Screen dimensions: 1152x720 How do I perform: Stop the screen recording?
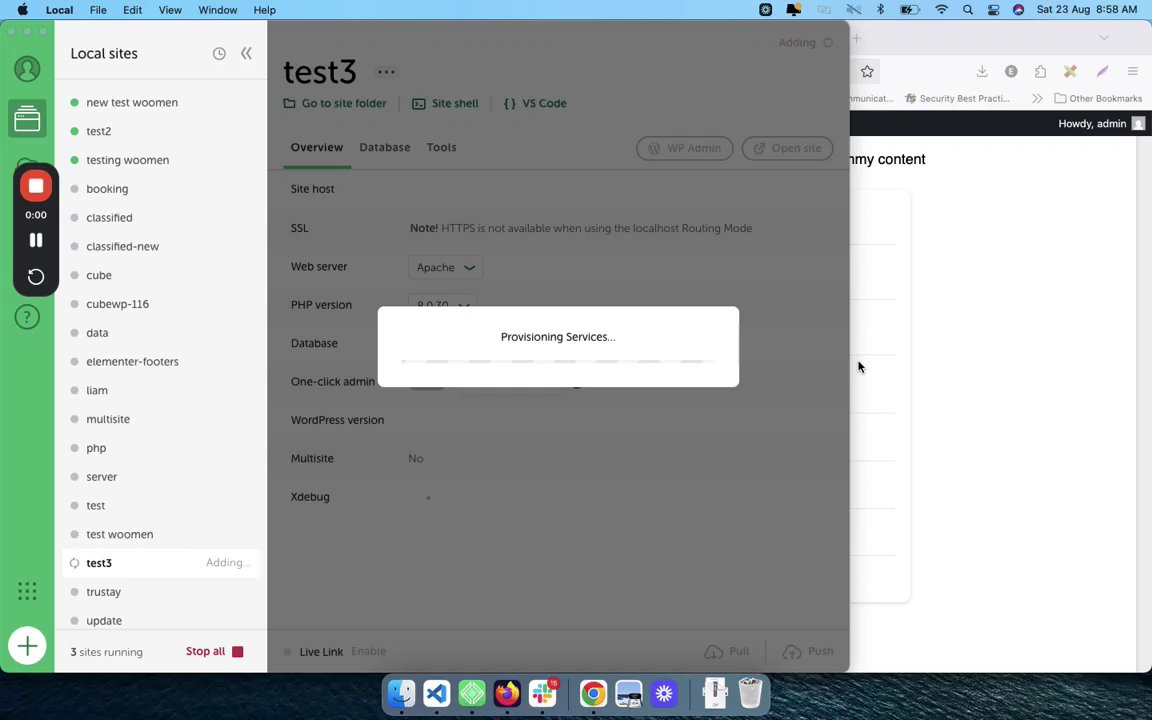point(35,186)
